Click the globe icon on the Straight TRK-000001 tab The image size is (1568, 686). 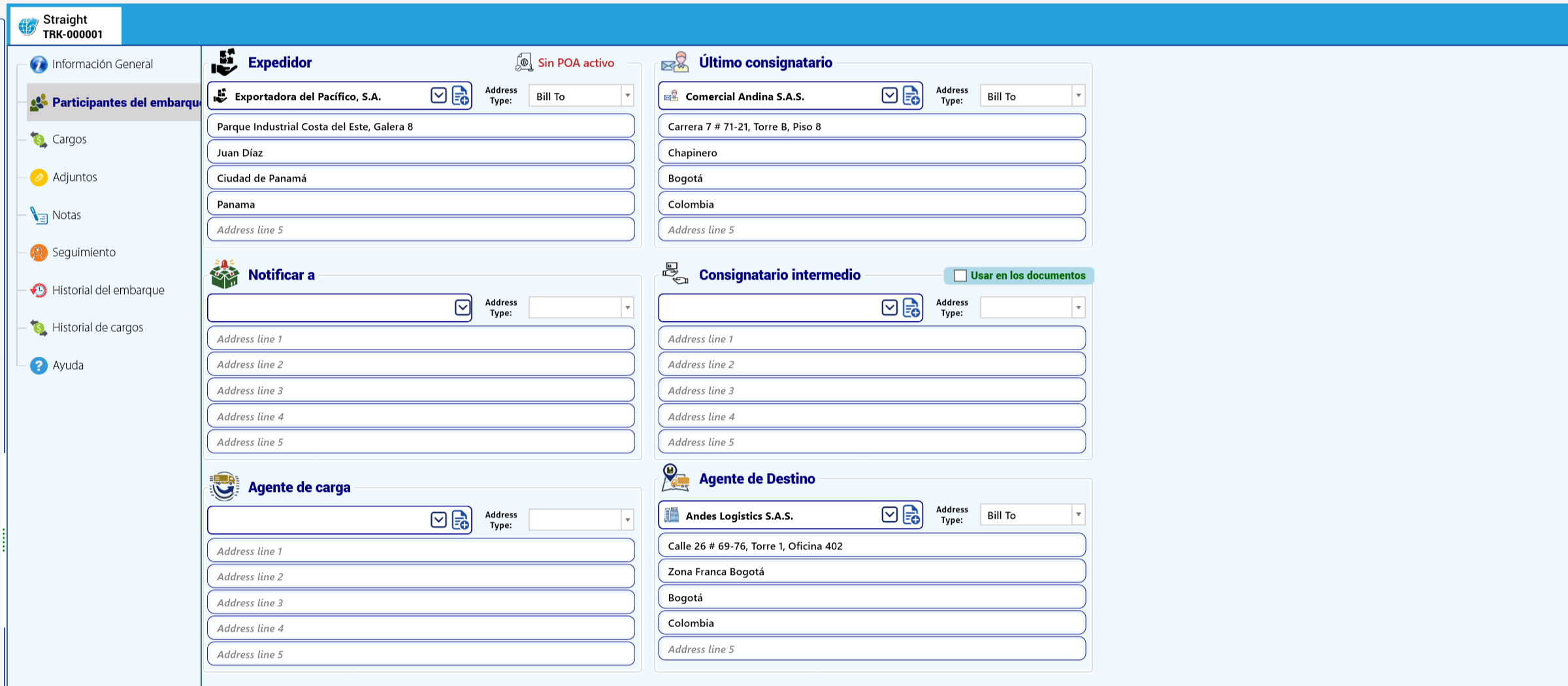[27, 27]
